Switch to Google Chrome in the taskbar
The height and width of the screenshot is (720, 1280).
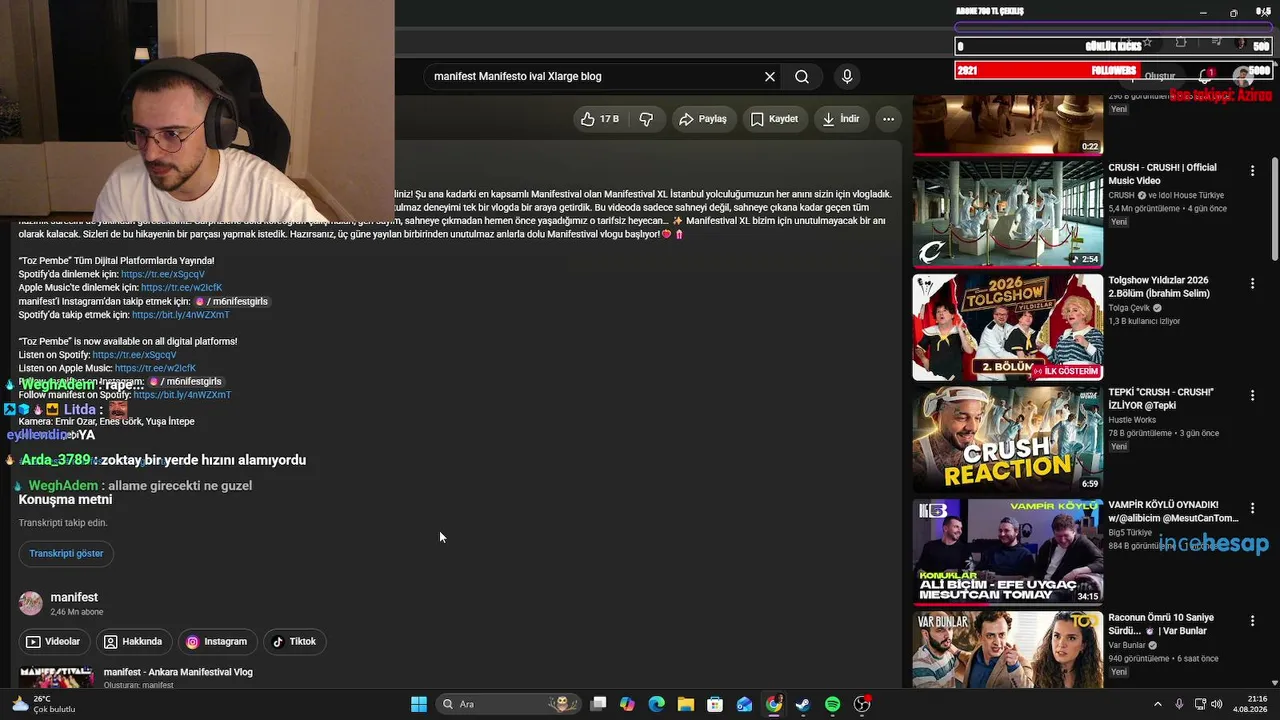click(774, 704)
